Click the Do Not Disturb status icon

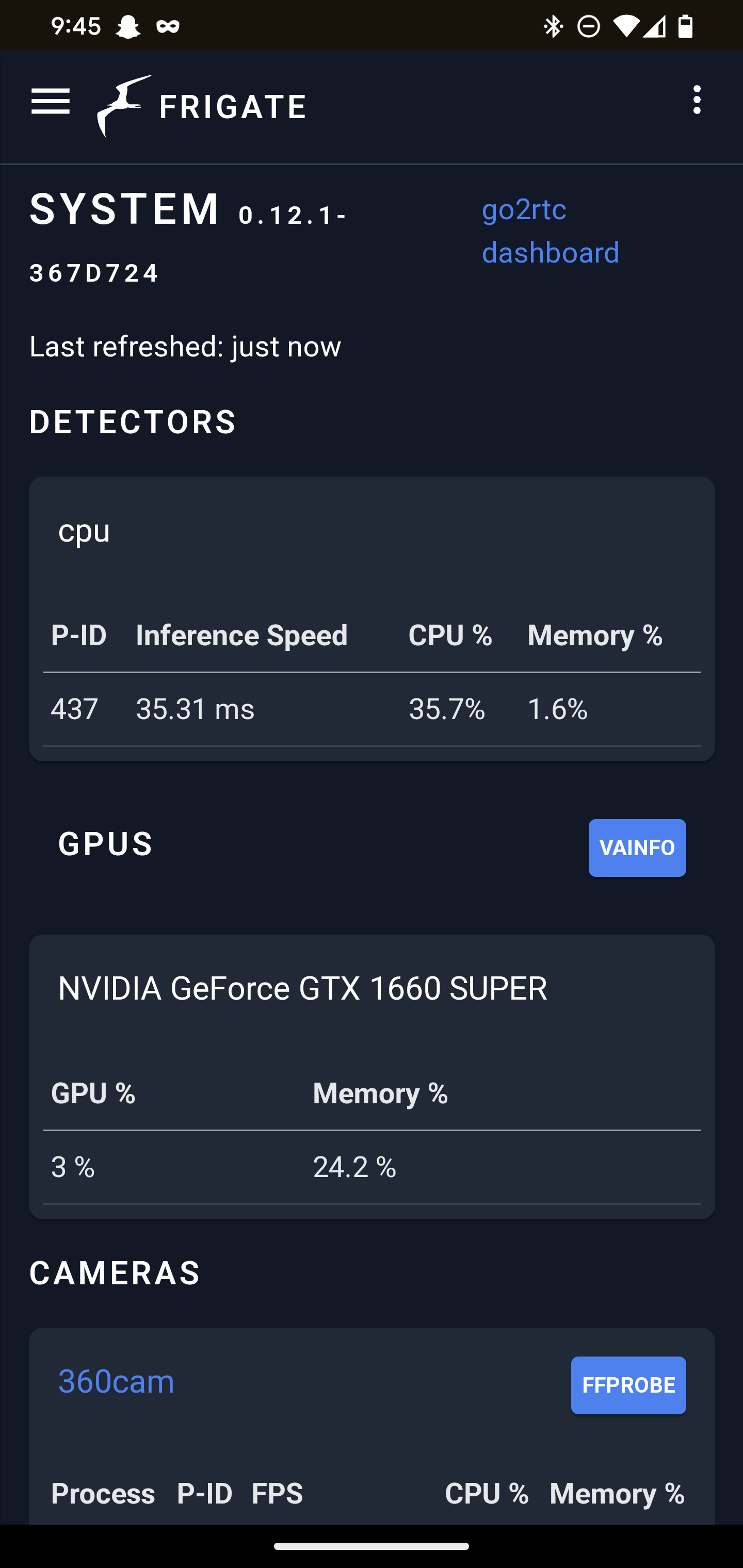[x=587, y=26]
